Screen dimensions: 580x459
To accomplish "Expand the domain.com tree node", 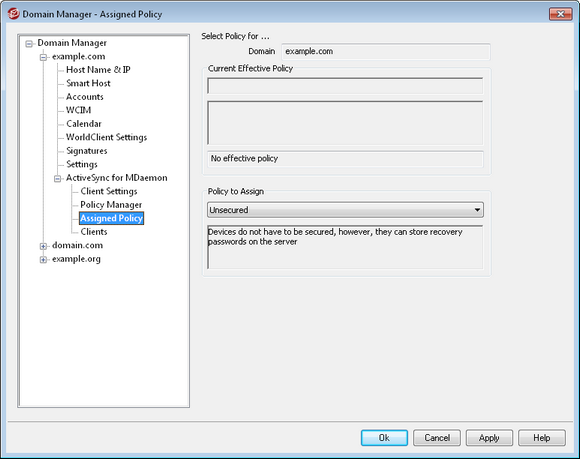I will pos(43,246).
